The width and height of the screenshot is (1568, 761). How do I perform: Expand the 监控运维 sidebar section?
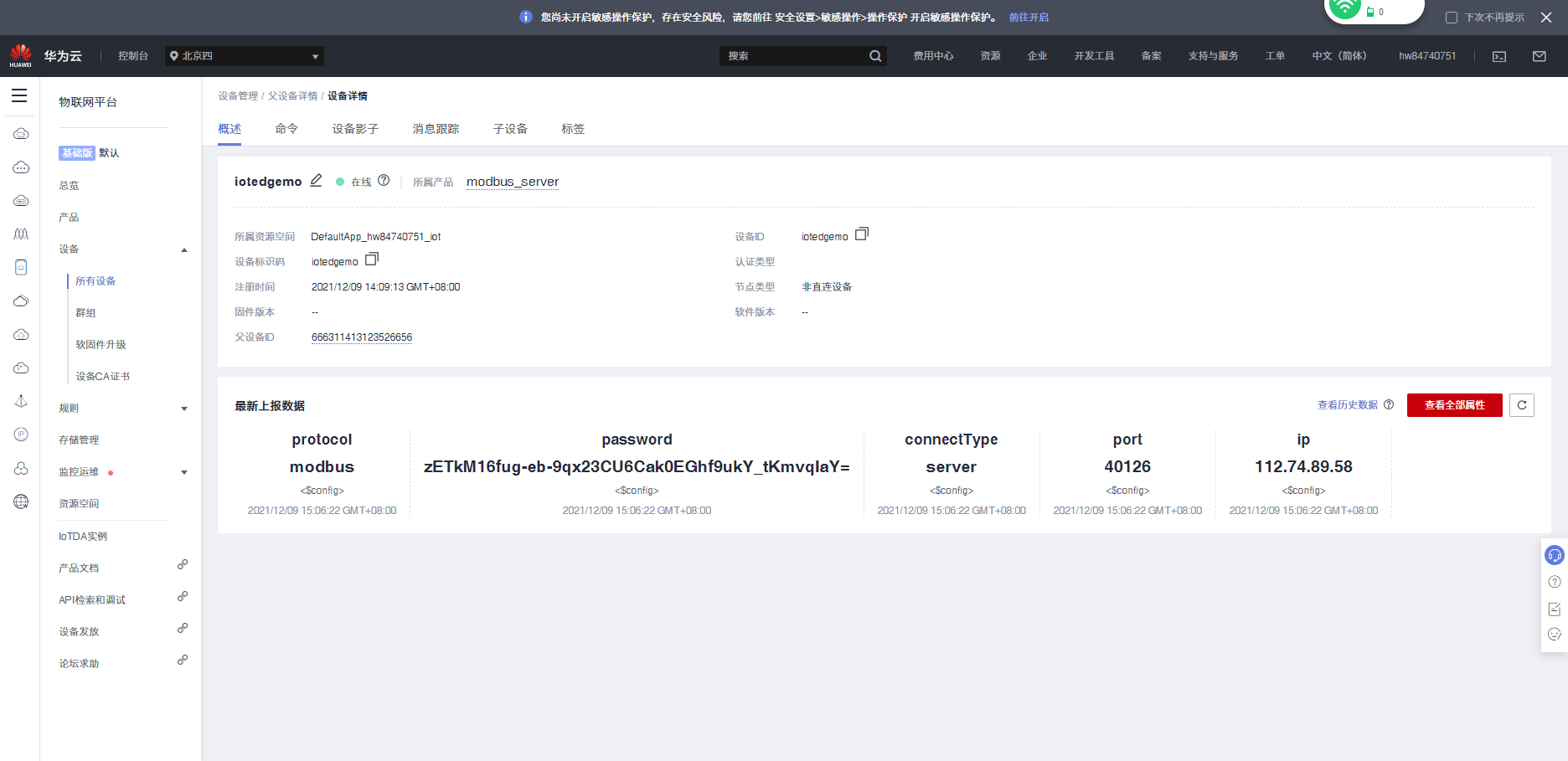pyautogui.click(x=184, y=472)
